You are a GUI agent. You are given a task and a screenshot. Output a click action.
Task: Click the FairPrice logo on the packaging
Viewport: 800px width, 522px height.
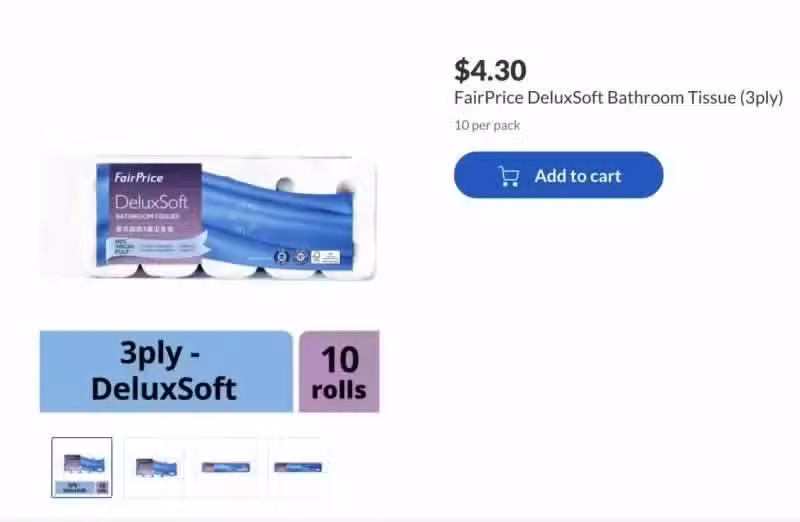click(139, 178)
